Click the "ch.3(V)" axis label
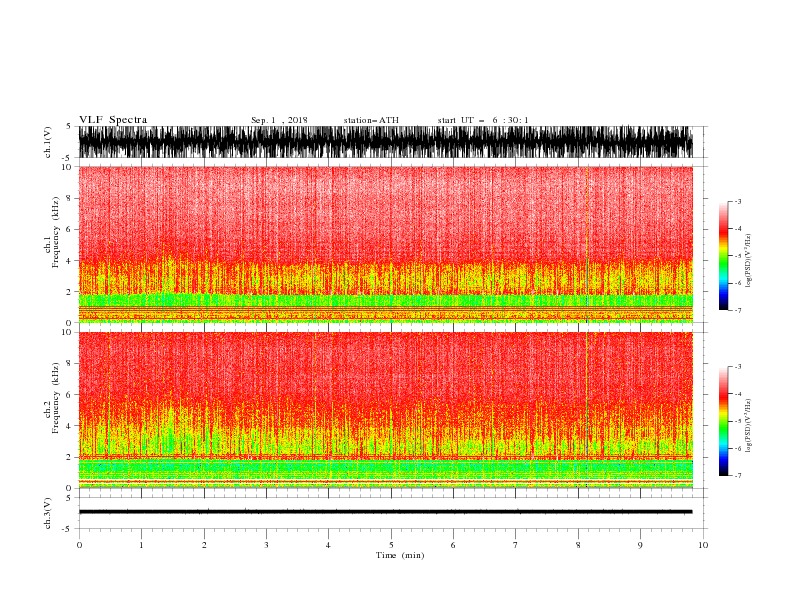This screenshot has height=612, width=792. 48,513
